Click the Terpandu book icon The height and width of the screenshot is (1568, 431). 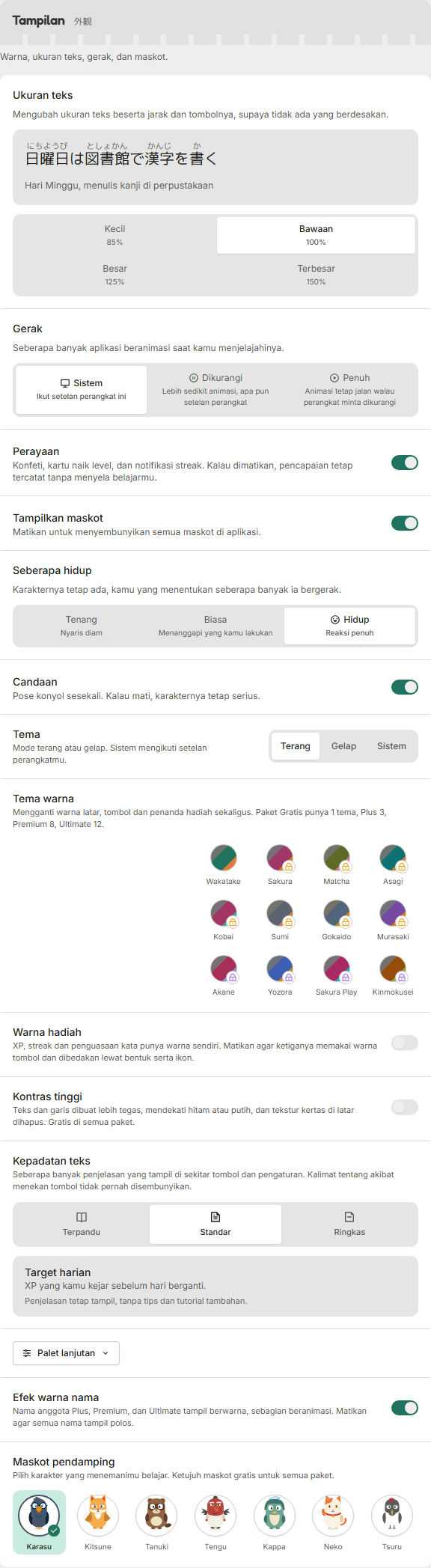point(82,1217)
